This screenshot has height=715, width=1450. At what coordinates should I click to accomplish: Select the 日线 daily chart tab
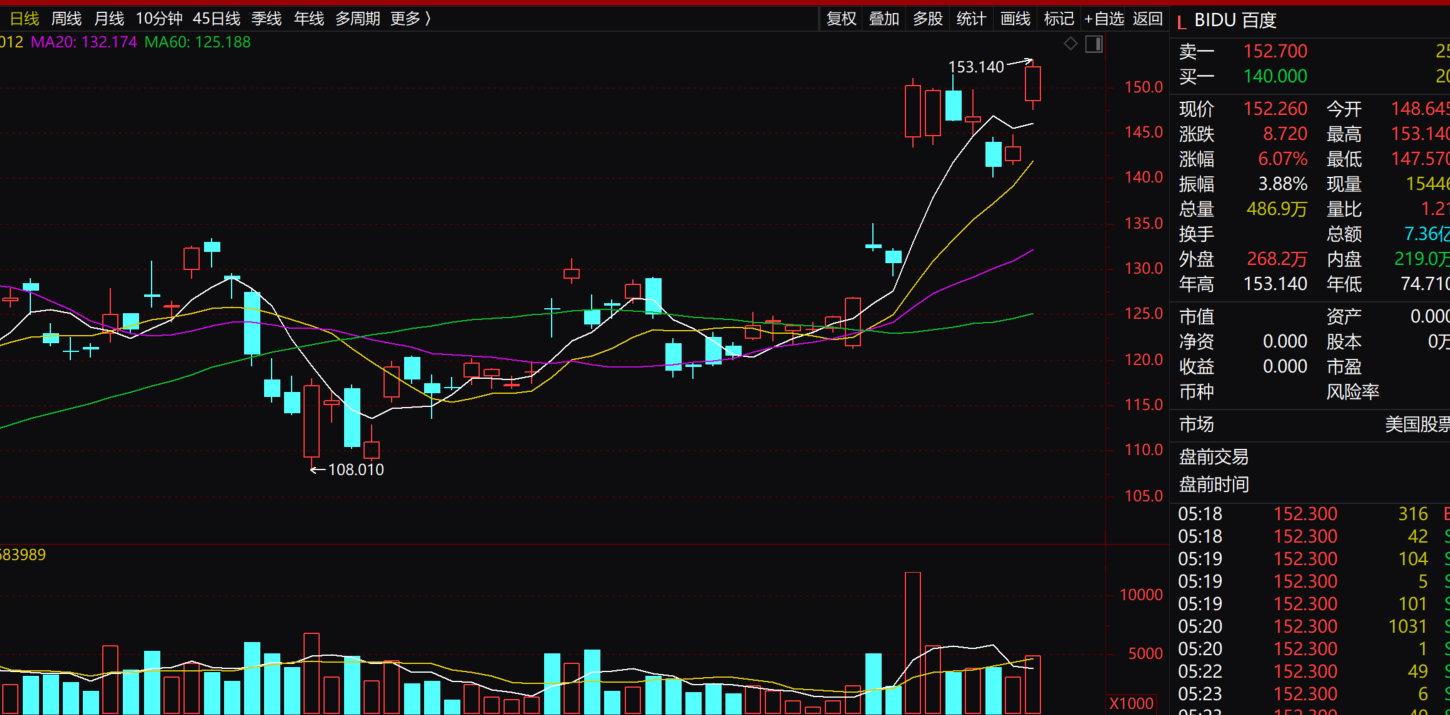click(24, 18)
